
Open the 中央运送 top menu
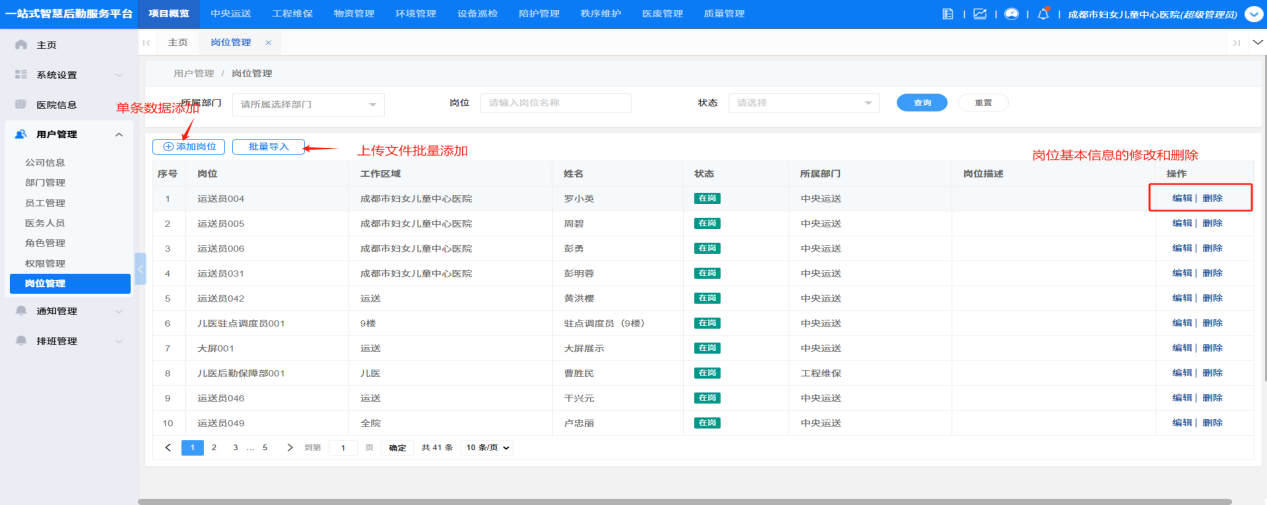230,14
